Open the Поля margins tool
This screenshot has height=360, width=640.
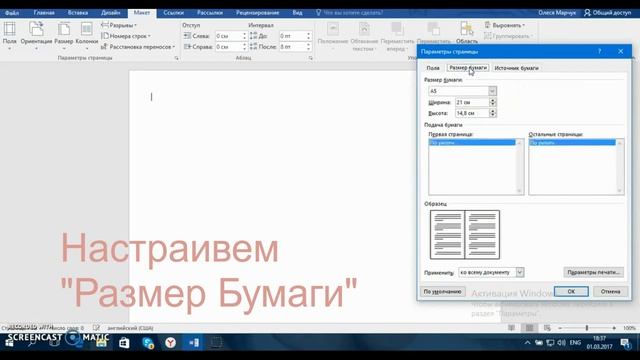point(9,35)
